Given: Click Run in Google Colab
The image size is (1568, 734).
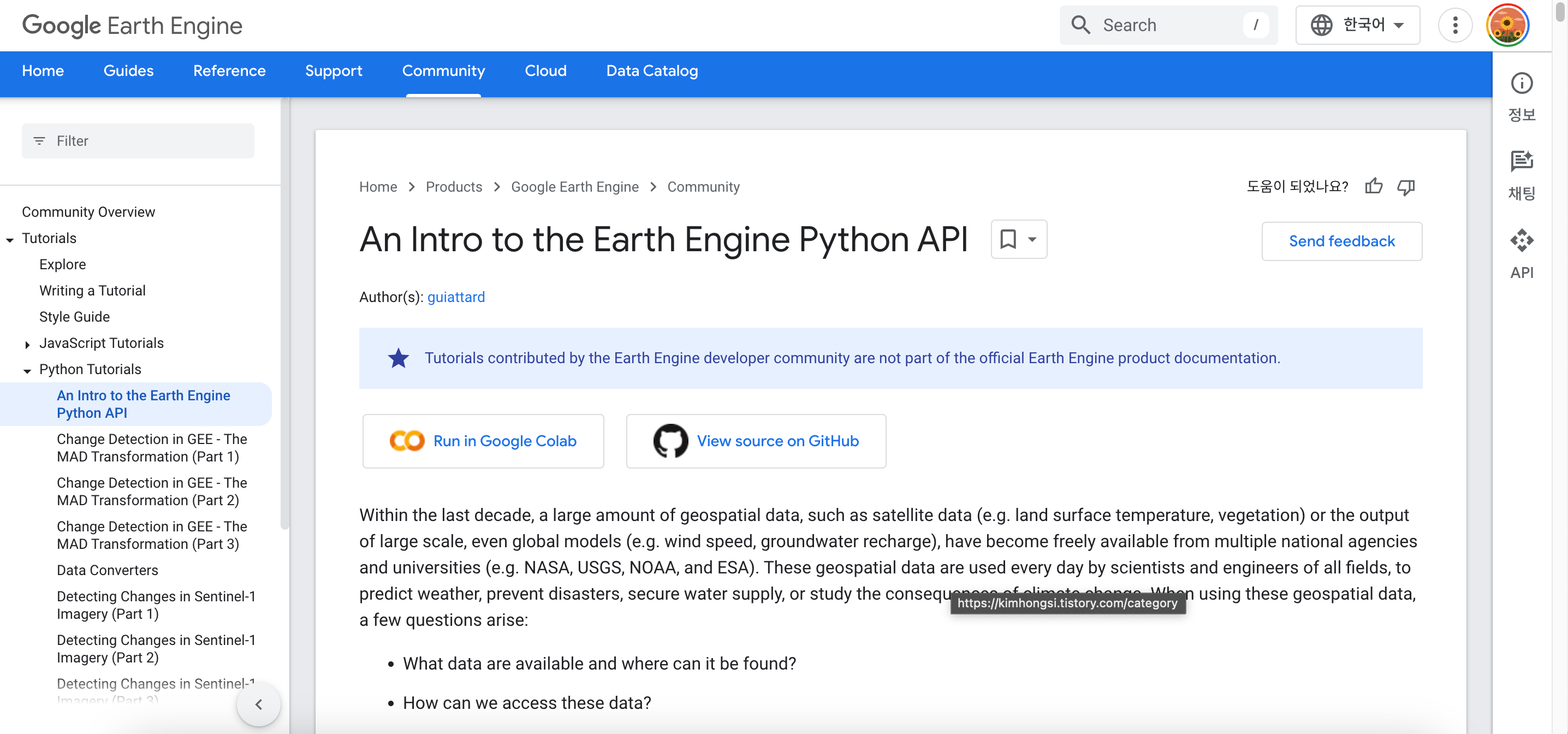Looking at the screenshot, I should 483,440.
